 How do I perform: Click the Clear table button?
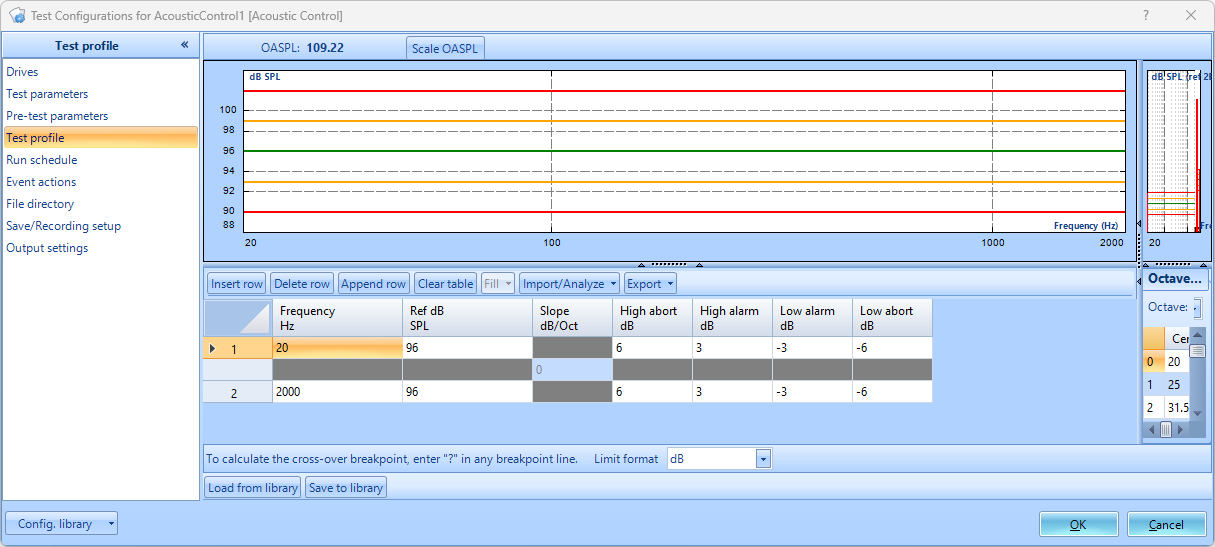point(445,284)
